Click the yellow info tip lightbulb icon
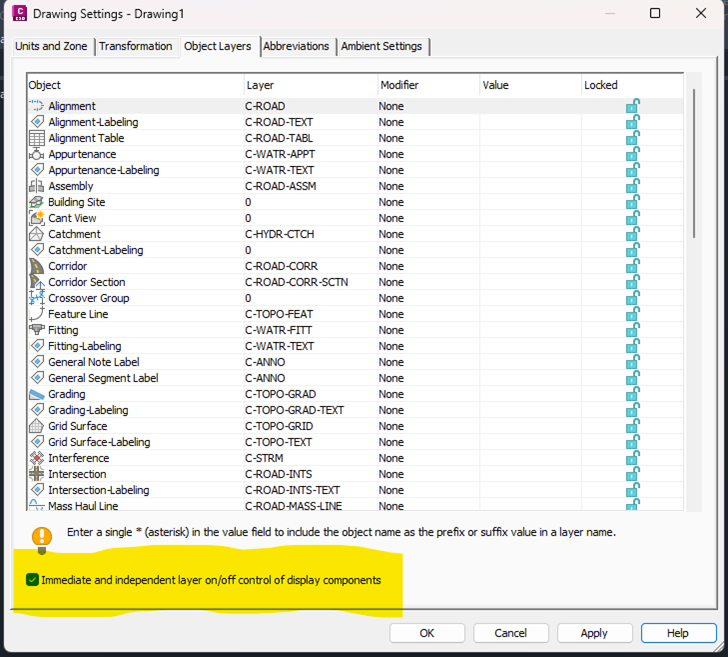The image size is (728, 657). (42, 540)
